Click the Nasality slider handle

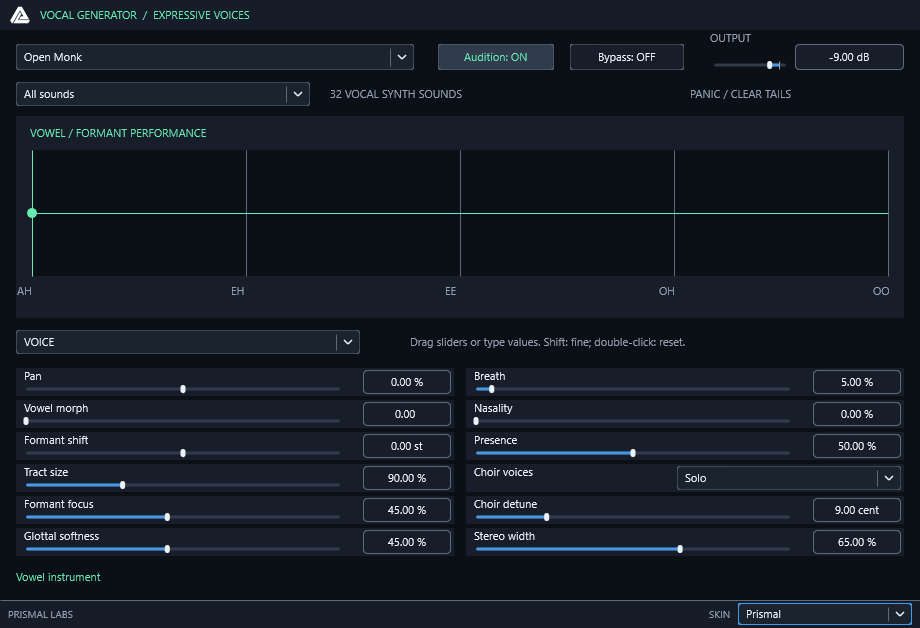click(x=476, y=421)
